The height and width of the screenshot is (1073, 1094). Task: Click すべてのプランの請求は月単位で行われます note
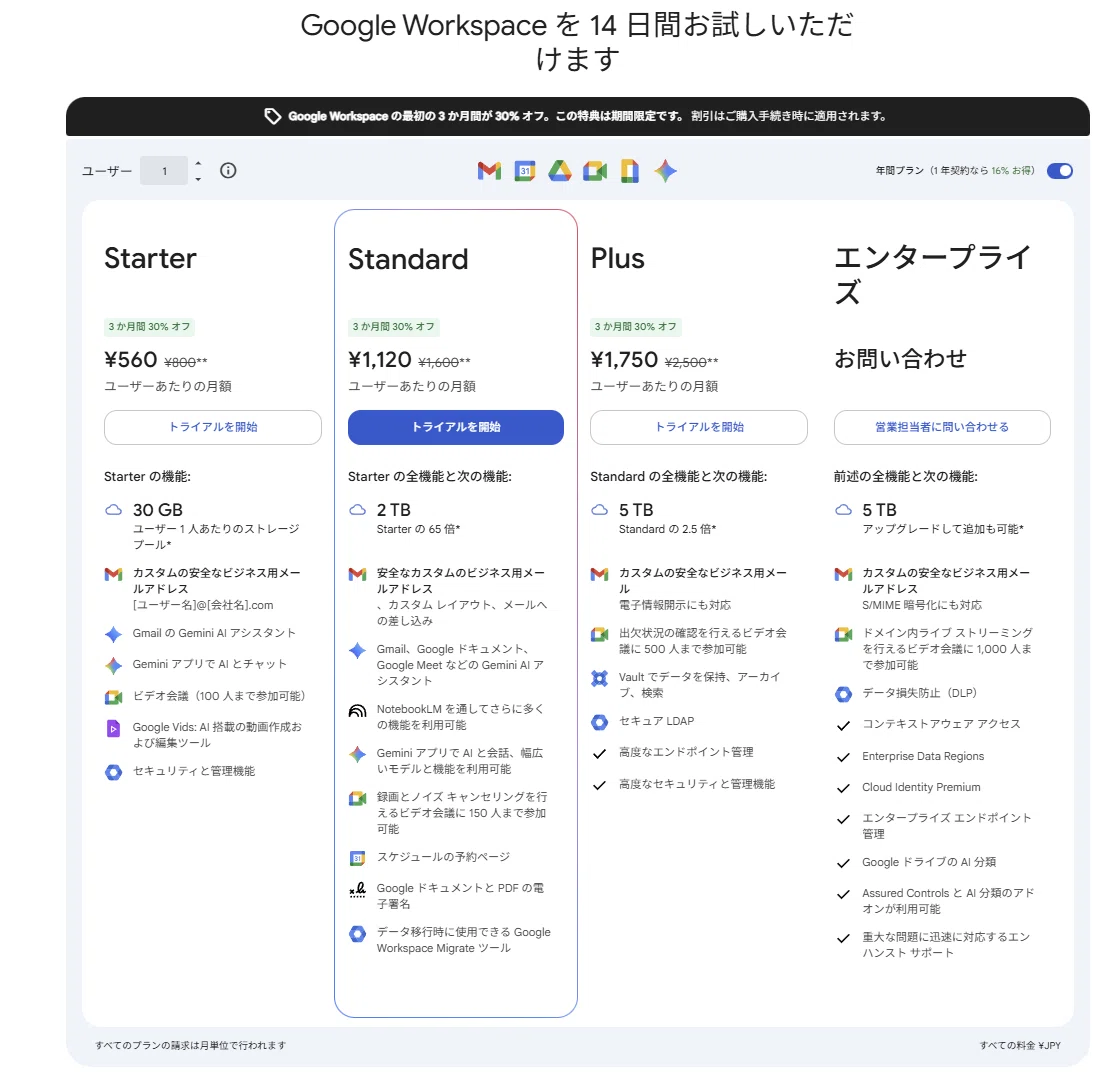[190, 1046]
